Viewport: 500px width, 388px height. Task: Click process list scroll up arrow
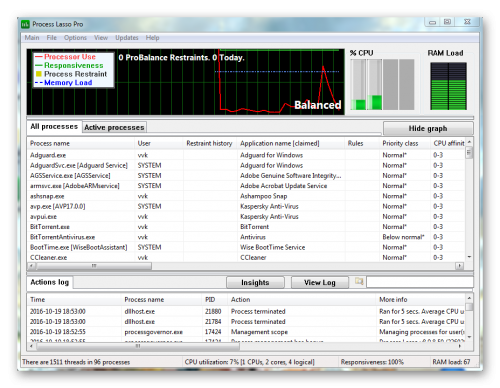pos(469,142)
